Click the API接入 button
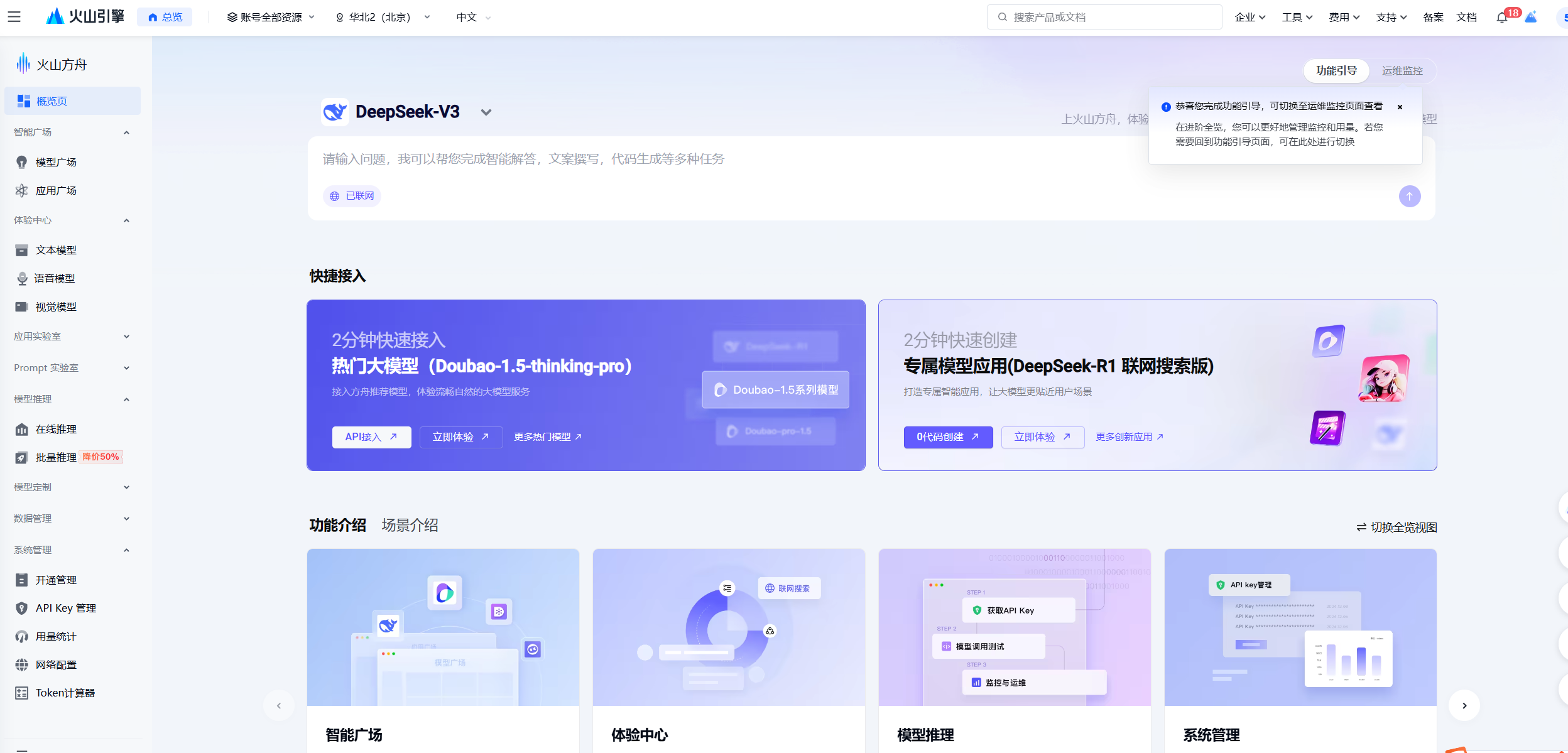Viewport: 1568px width, 753px height. [x=371, y=437]
